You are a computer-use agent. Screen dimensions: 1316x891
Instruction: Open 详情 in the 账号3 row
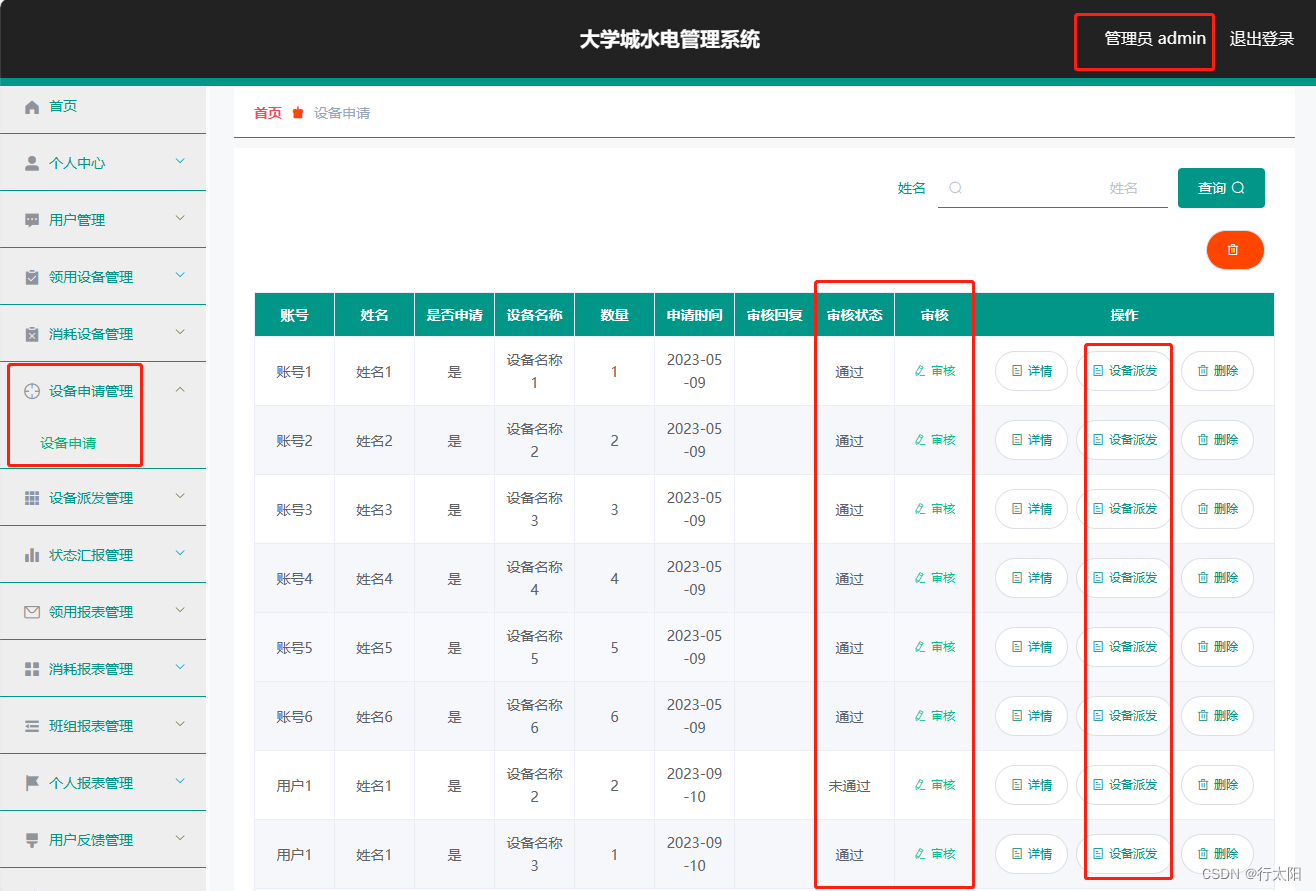tap(1031, 509)
